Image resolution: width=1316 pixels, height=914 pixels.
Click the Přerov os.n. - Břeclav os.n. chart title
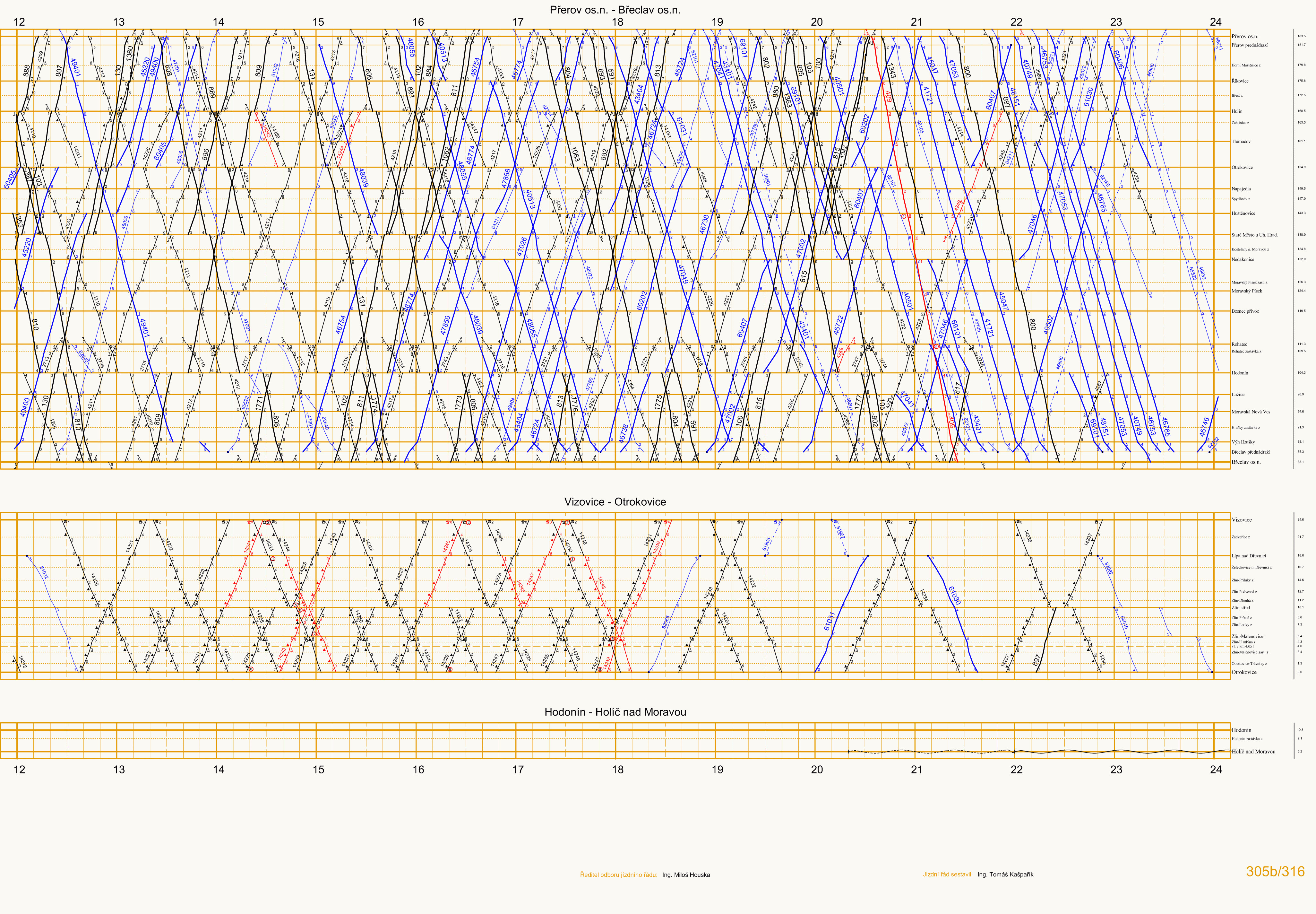coord(615,10)
